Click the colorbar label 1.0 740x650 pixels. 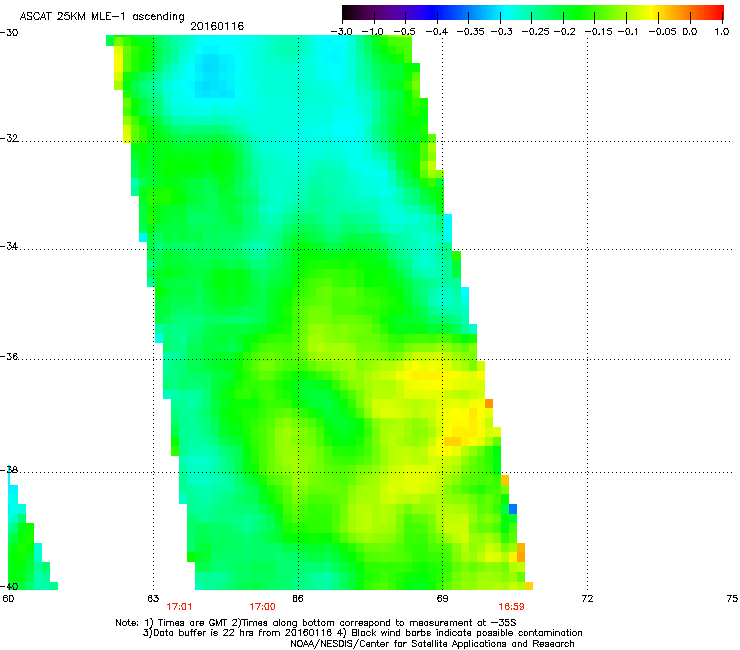tap(722, 32)
